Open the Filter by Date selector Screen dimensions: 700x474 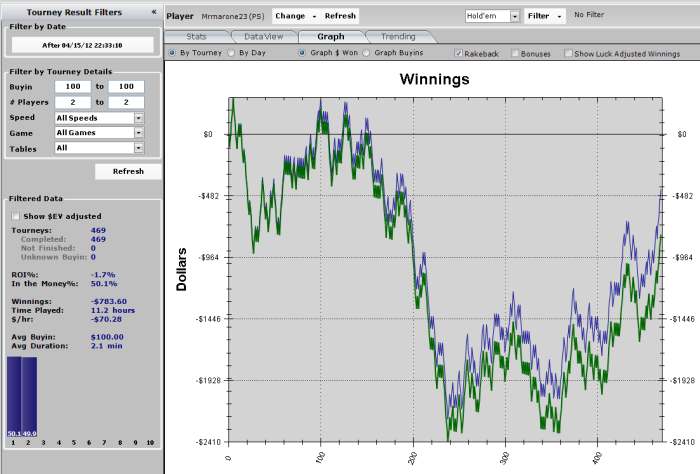(x=82, y=45)
